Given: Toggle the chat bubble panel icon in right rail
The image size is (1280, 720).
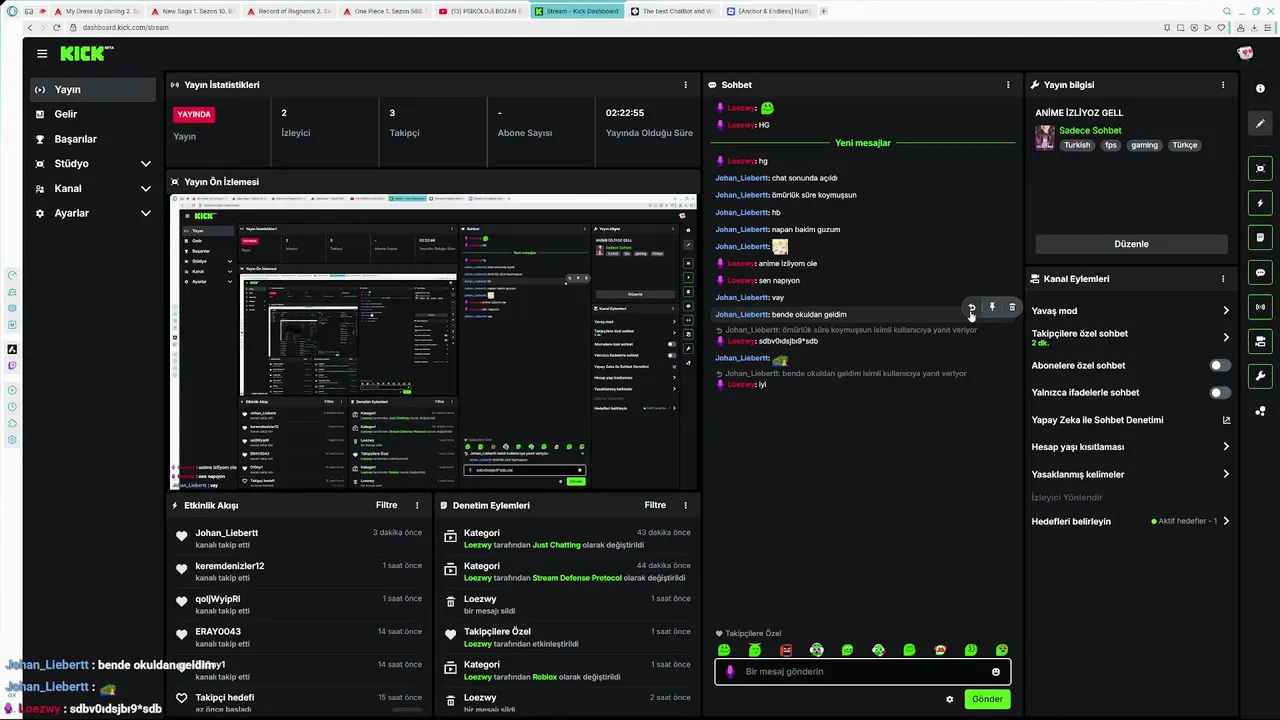Looking at the screenshot, I should click(x=1260, y=273).
